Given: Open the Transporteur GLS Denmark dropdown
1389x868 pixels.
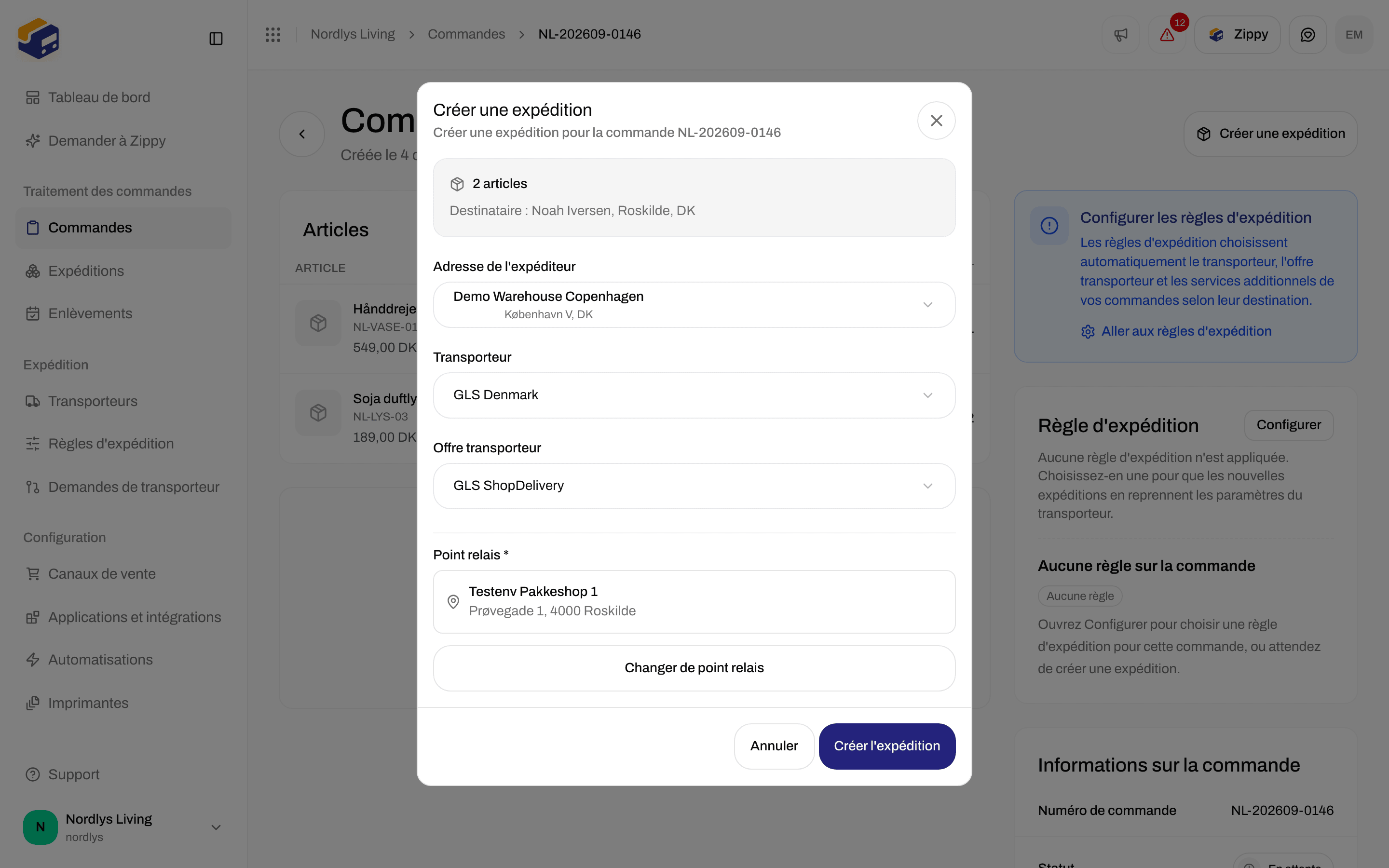Looking at the screenshot, I should (694, 395).
